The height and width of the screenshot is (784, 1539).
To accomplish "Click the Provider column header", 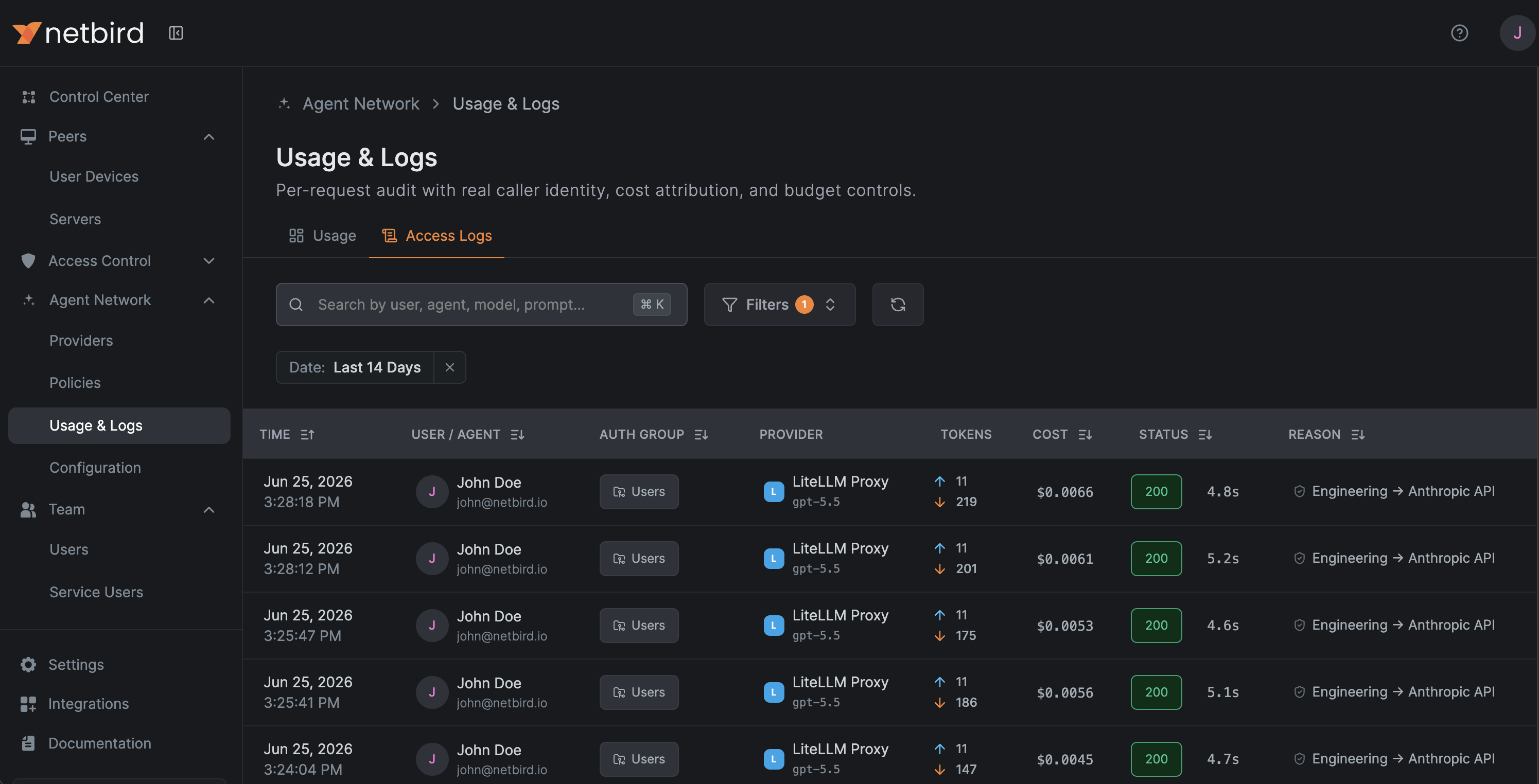I will coord(791,435).
